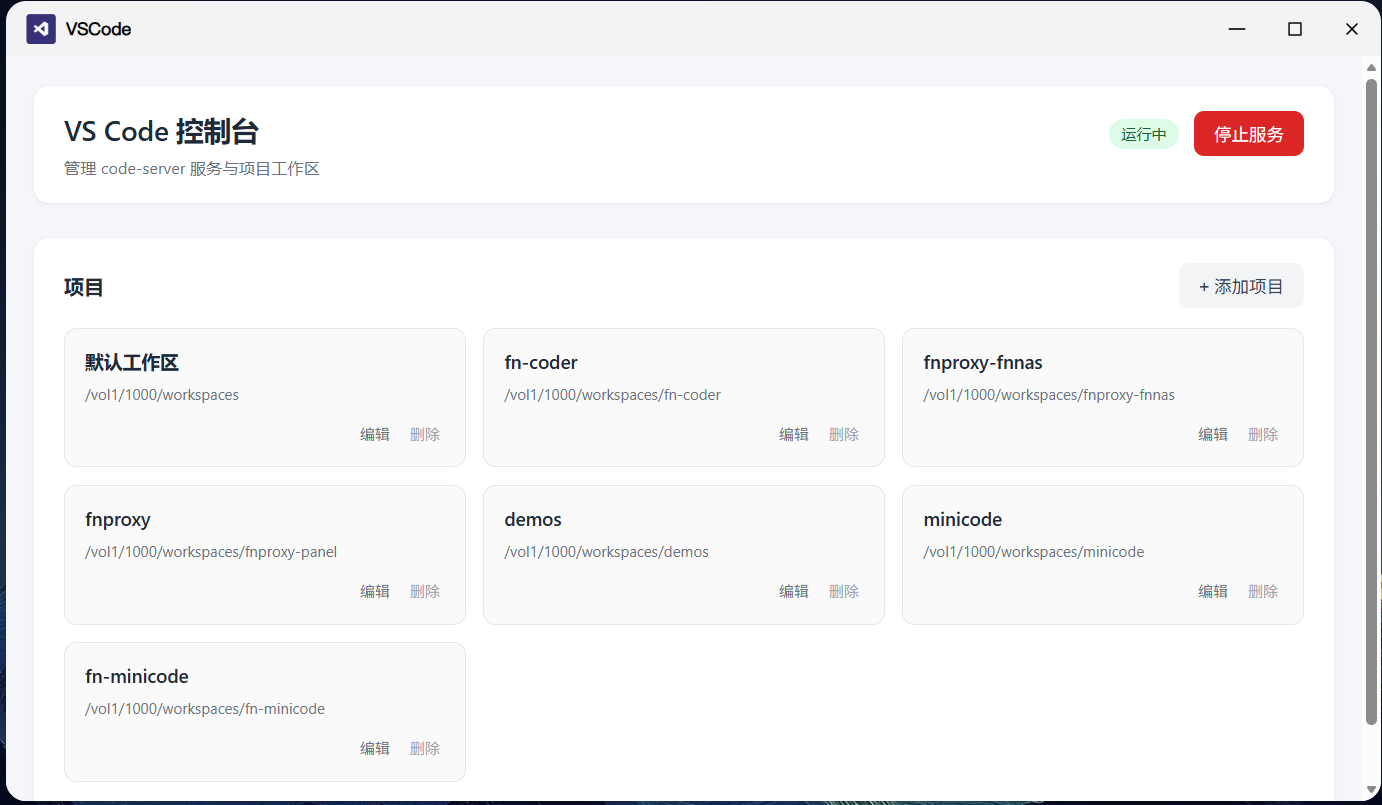The image size is (1382, 805).
Task: Click the VSCode logo icon in title bar
Action: point(41,29)
